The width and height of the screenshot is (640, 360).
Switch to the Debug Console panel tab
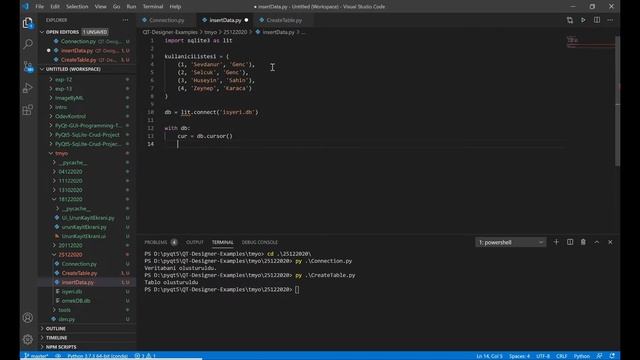tap(260, 242)
